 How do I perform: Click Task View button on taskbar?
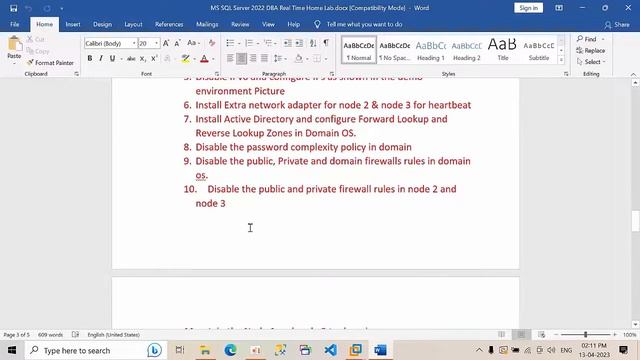pos(180,350)
